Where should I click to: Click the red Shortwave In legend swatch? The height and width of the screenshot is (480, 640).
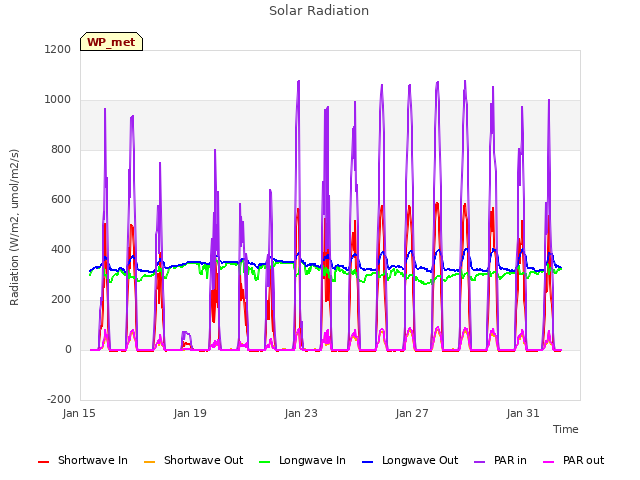click(x=43, y=462)
